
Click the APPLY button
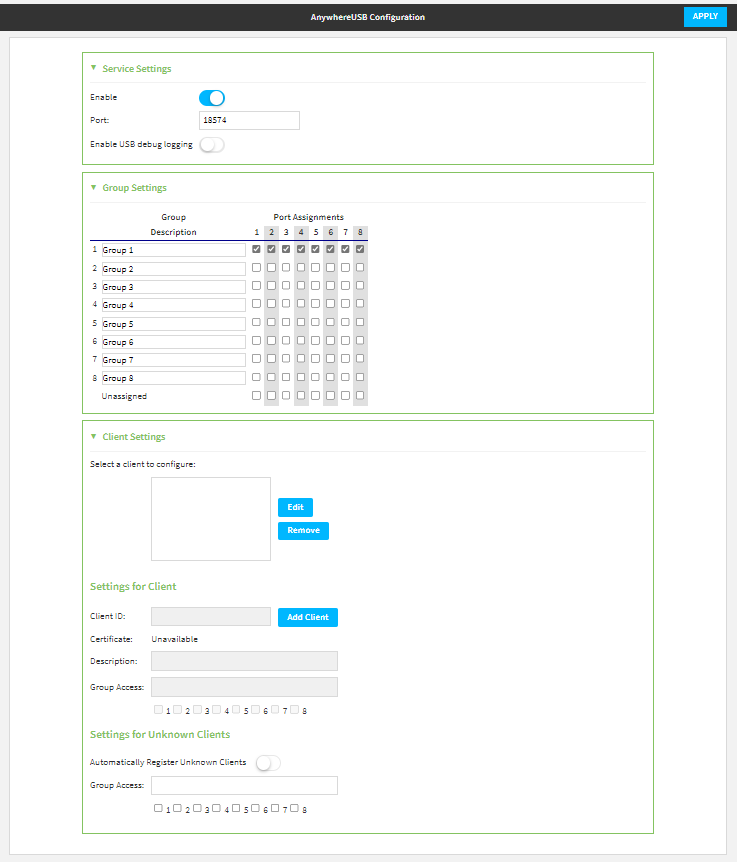click(x=705, y=16)
